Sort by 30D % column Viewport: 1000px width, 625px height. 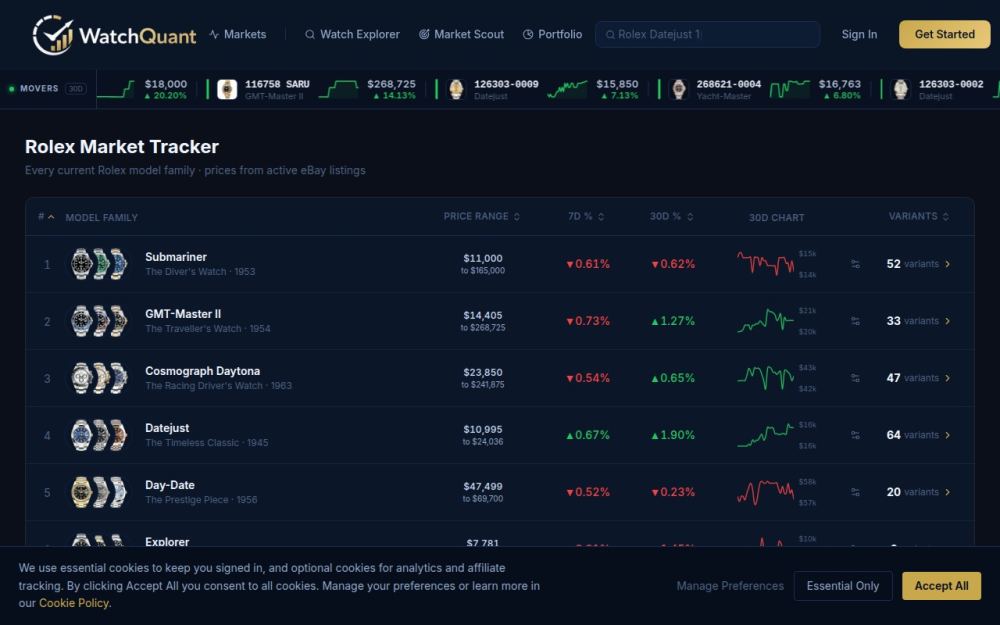coord(672,217)
